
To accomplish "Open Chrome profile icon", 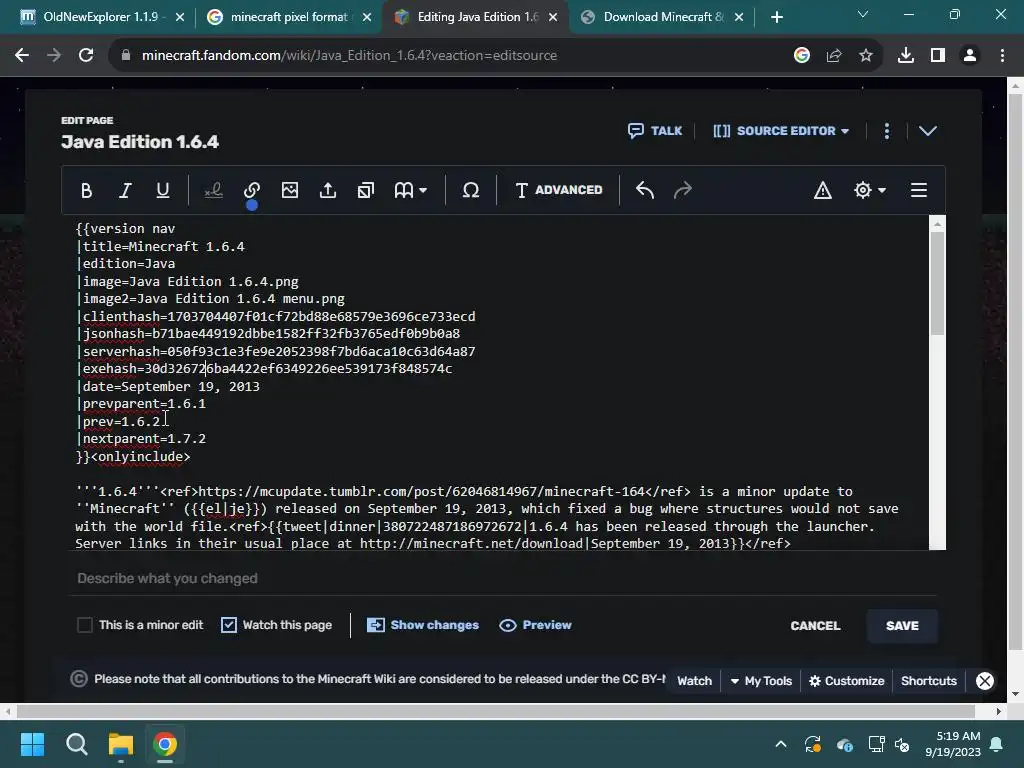I will (970, 56).
